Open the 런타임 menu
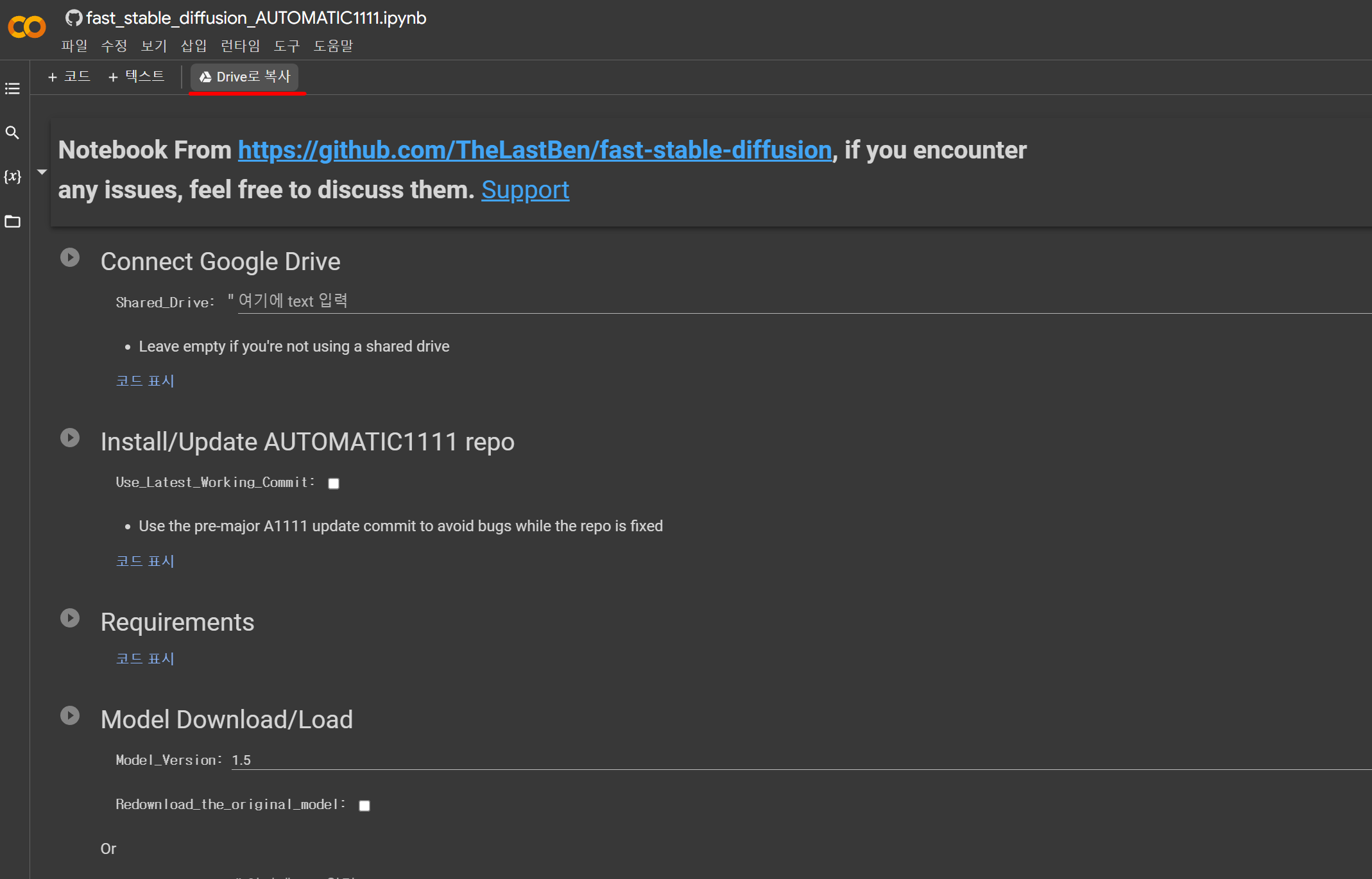Screen dimensions: 1372x879 point(240,46)
